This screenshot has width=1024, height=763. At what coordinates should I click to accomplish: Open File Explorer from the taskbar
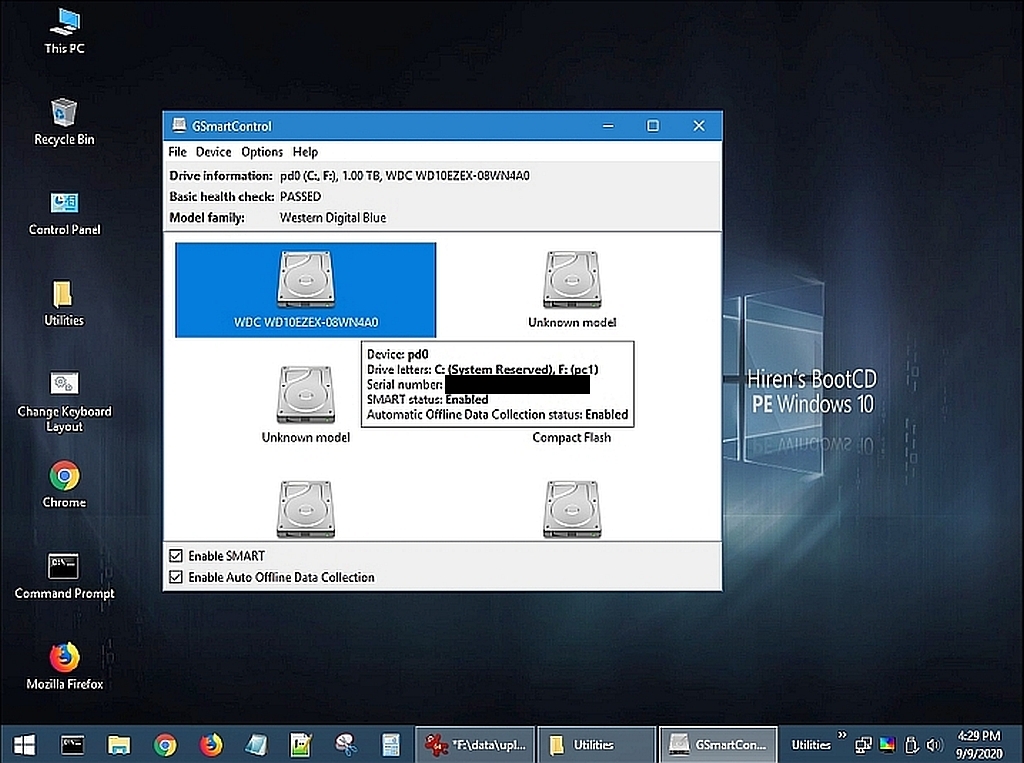pos(119,745)
